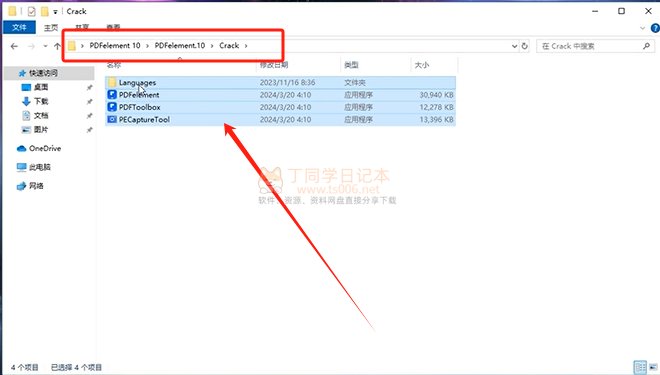
Task: Open 桌面 in the navigation pane
Action: (x=41, y=87)
